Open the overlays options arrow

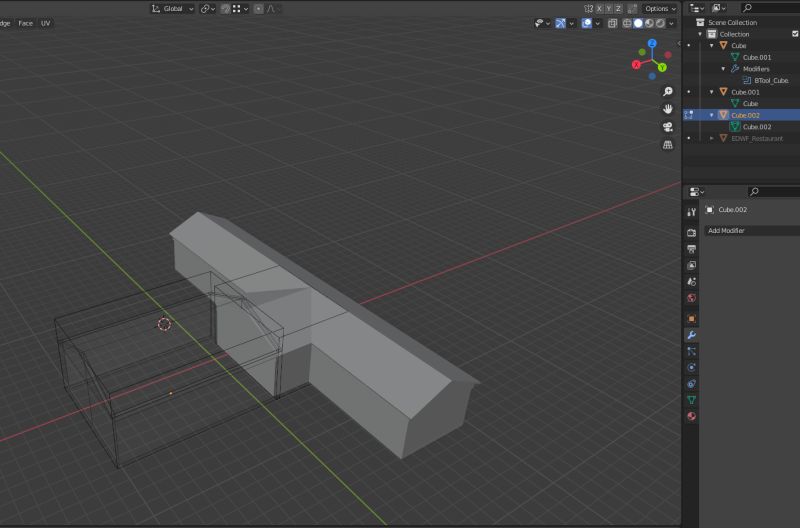click(597, 23)
